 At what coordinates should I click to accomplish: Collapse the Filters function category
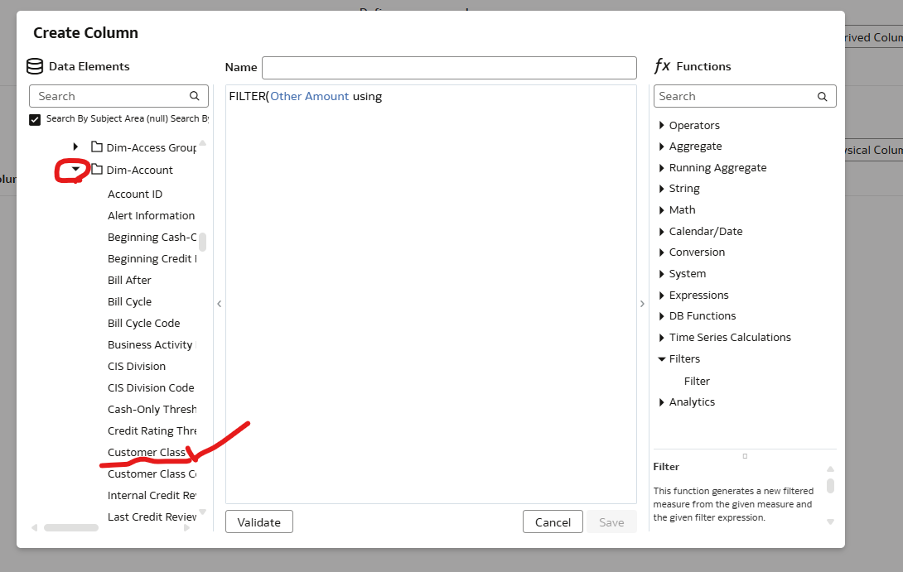click(661, 359)
